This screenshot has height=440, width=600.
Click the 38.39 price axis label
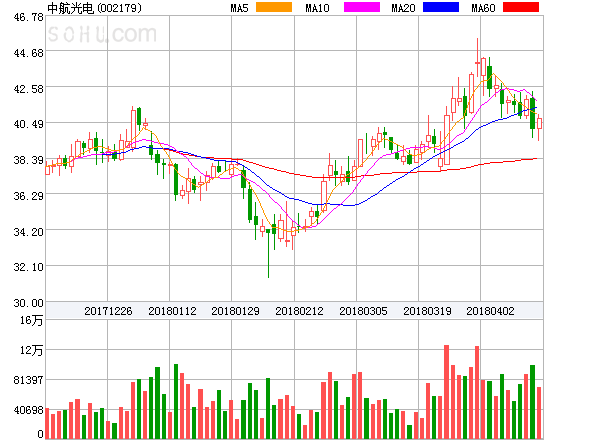(x=22, y=160)
